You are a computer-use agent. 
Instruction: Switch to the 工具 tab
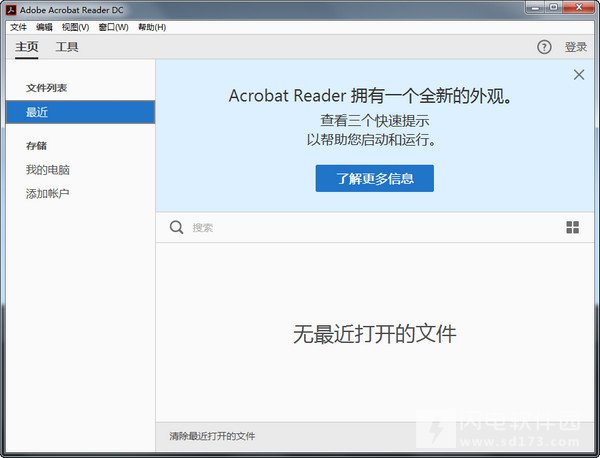pyautogui.click(x=67, y=47)
